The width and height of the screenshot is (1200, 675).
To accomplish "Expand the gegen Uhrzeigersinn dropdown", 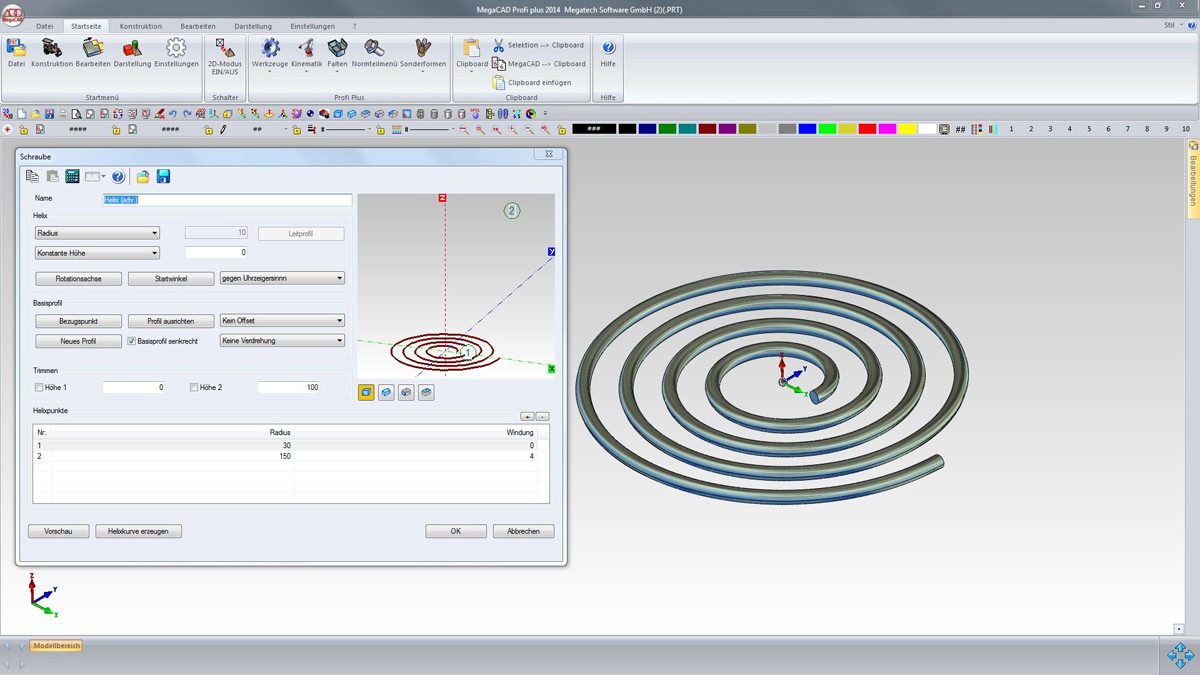I will [282, 278].
